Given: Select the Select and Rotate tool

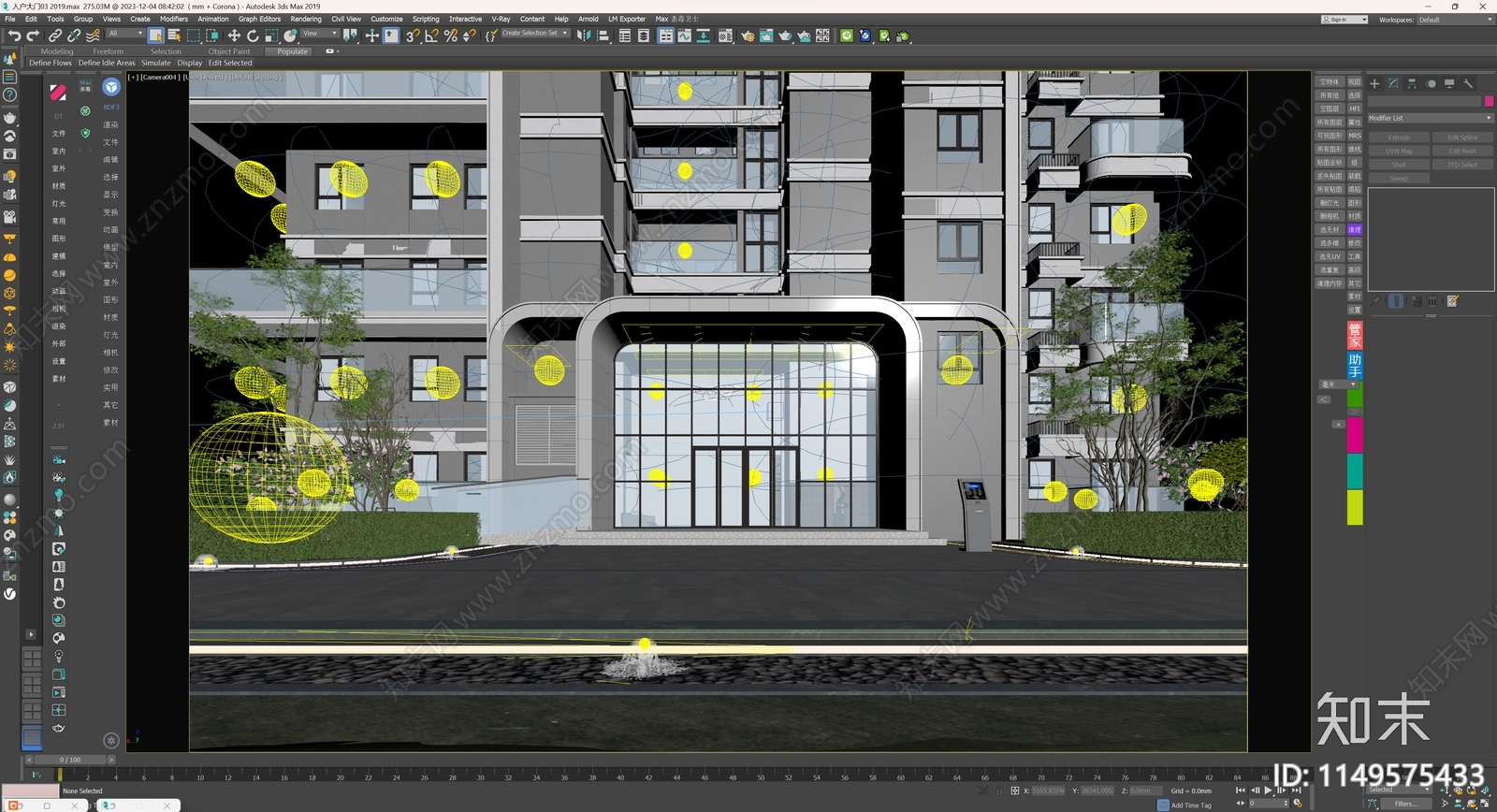Looking at the screenshot, I should pos(253,36).
